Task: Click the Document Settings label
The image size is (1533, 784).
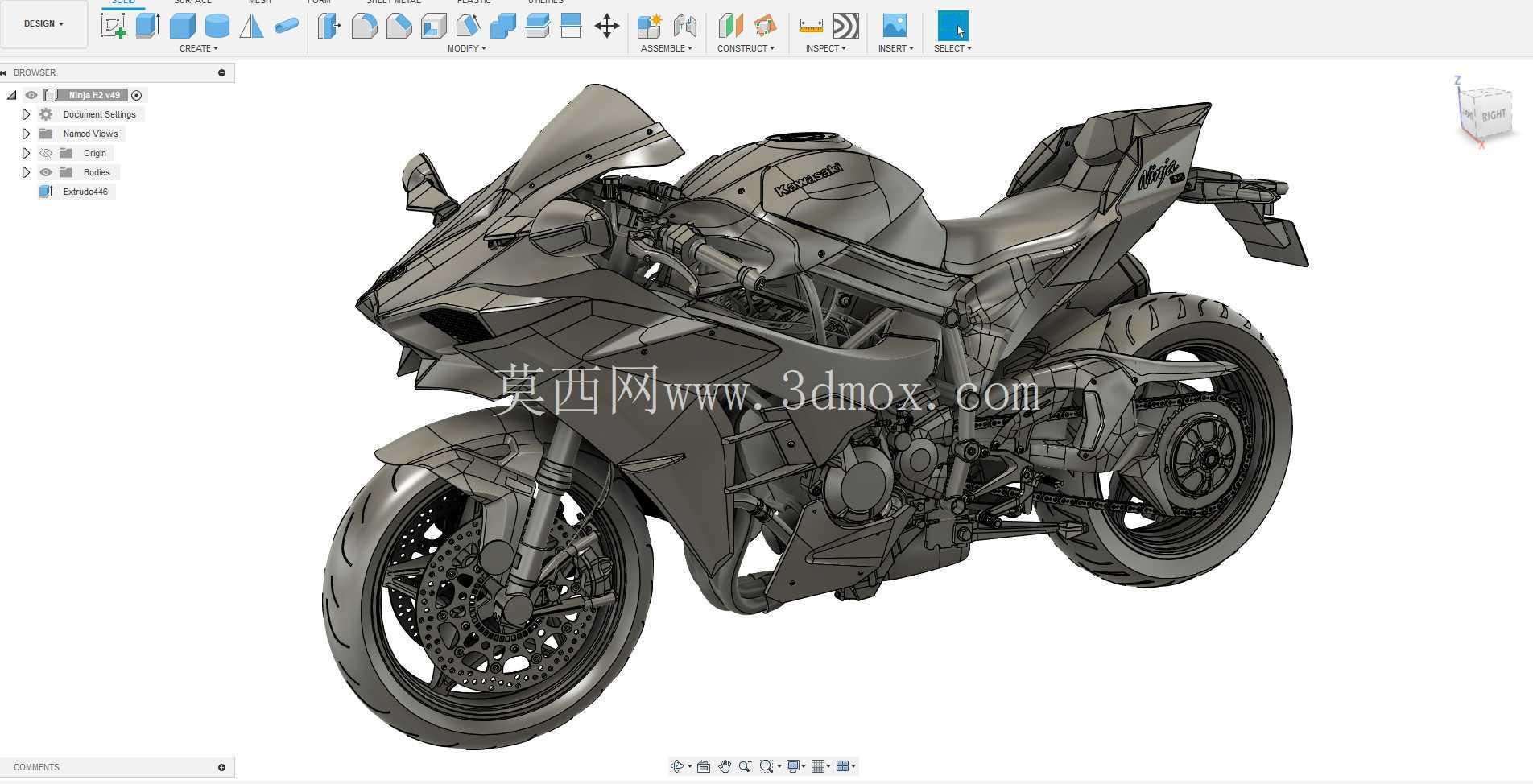Action: pos(100,114)
